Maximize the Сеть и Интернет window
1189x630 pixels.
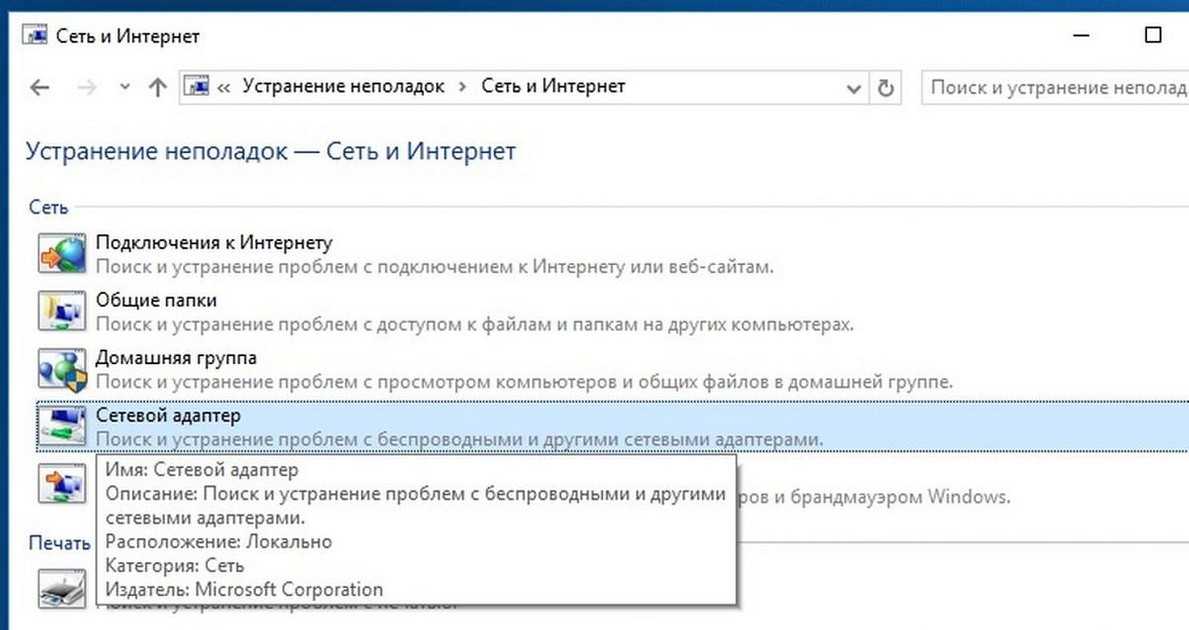click(x=1153, y=35)
